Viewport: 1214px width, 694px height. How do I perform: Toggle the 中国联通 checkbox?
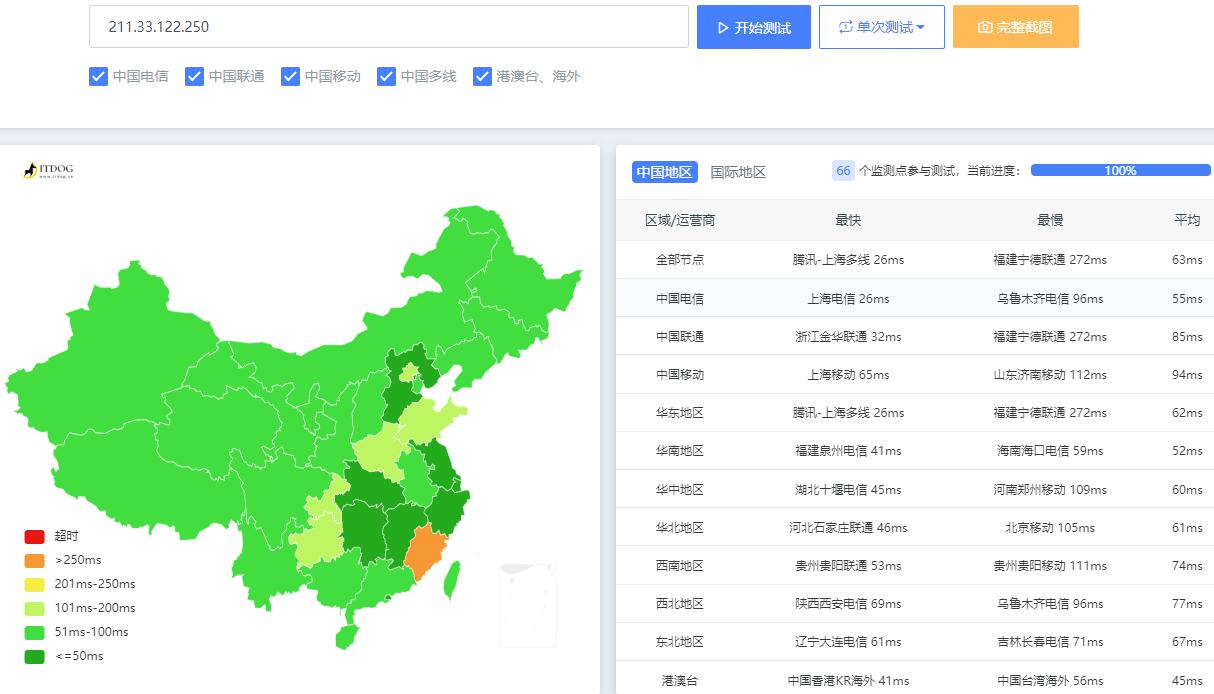coord(194,76)
